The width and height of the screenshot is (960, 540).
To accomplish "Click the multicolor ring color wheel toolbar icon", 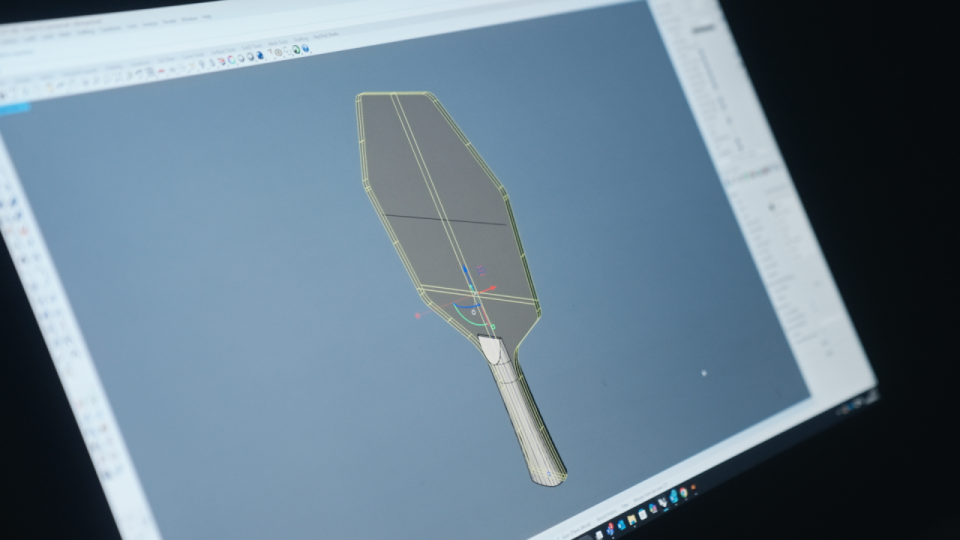I will pyautogui.click(x=231, y=60).
